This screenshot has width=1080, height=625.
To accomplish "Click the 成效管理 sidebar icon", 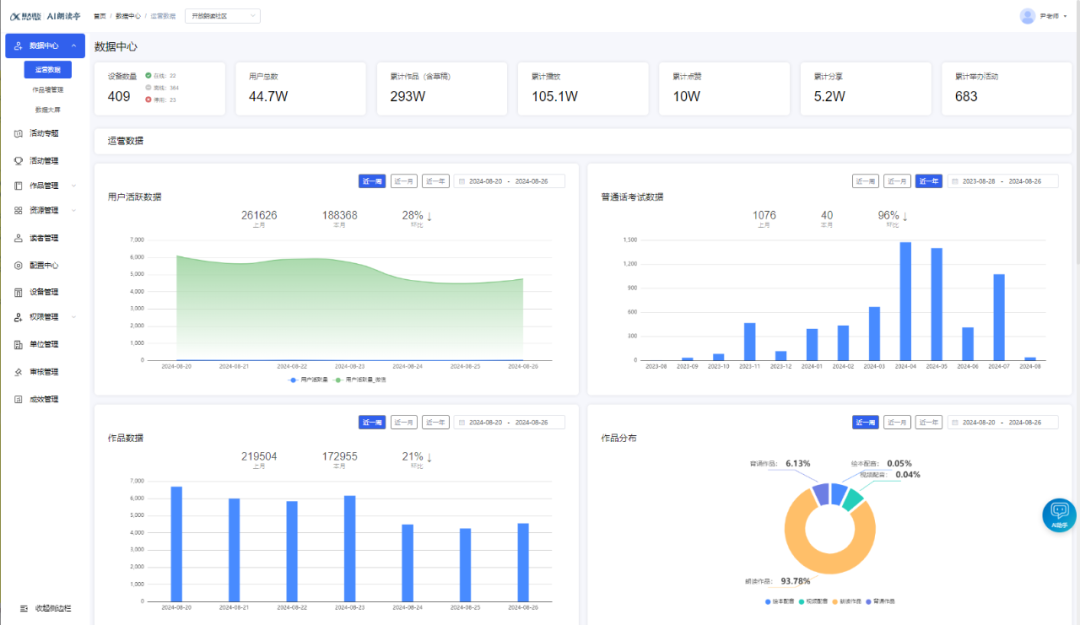I will 18,399.
